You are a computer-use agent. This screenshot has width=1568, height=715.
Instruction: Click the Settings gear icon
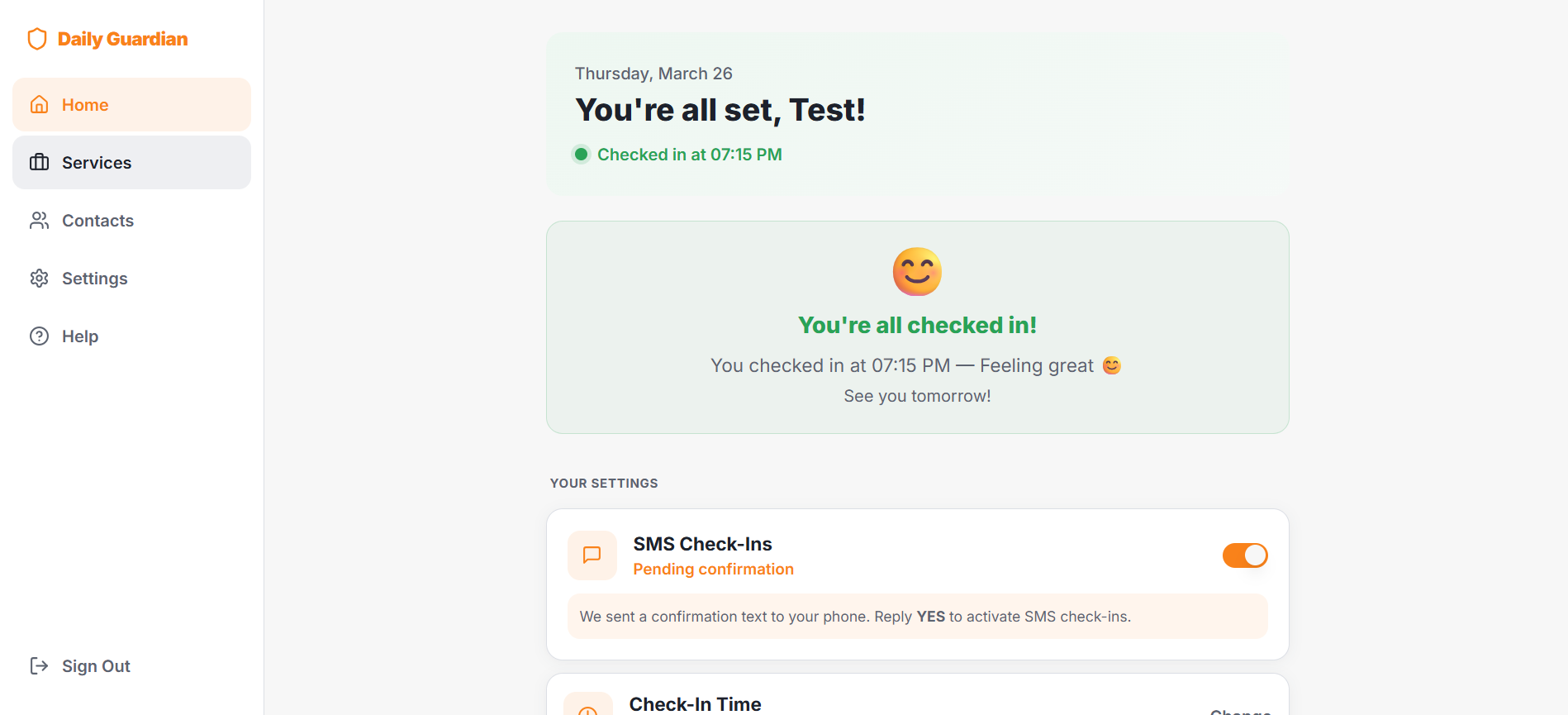tap(39, 279)
